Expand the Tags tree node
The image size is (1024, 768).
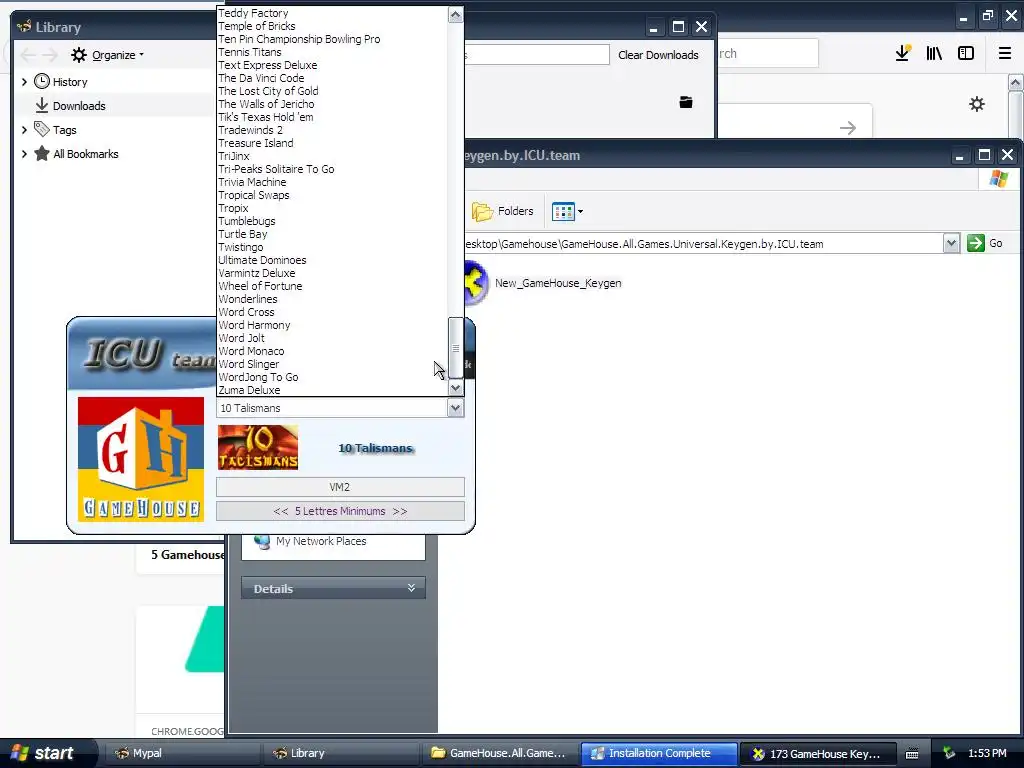point(24,129)
